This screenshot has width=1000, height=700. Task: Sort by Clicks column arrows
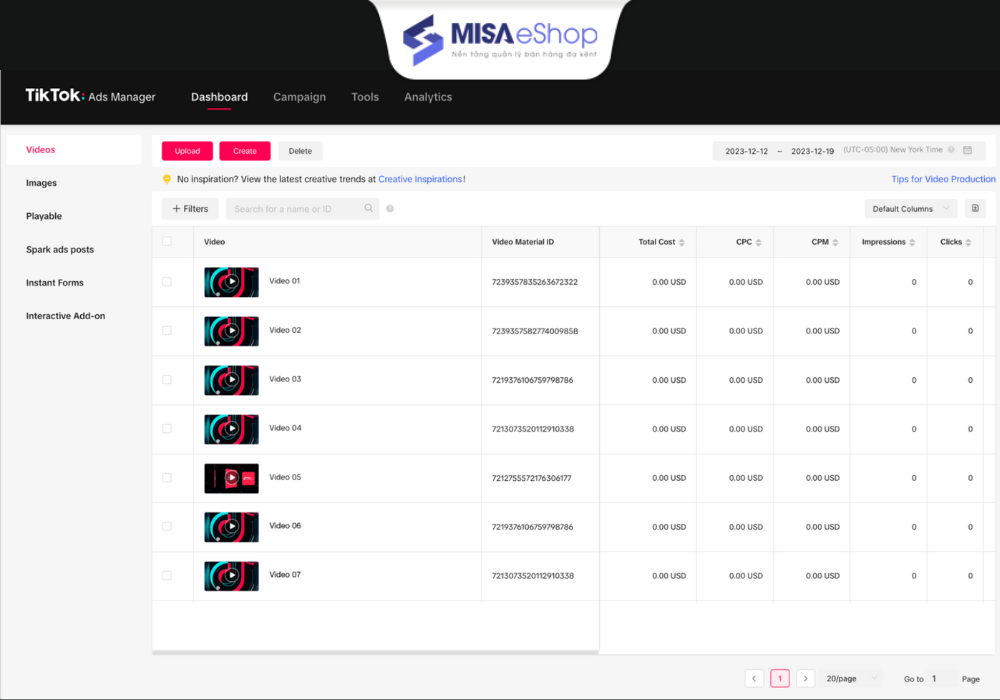point(968,242)
